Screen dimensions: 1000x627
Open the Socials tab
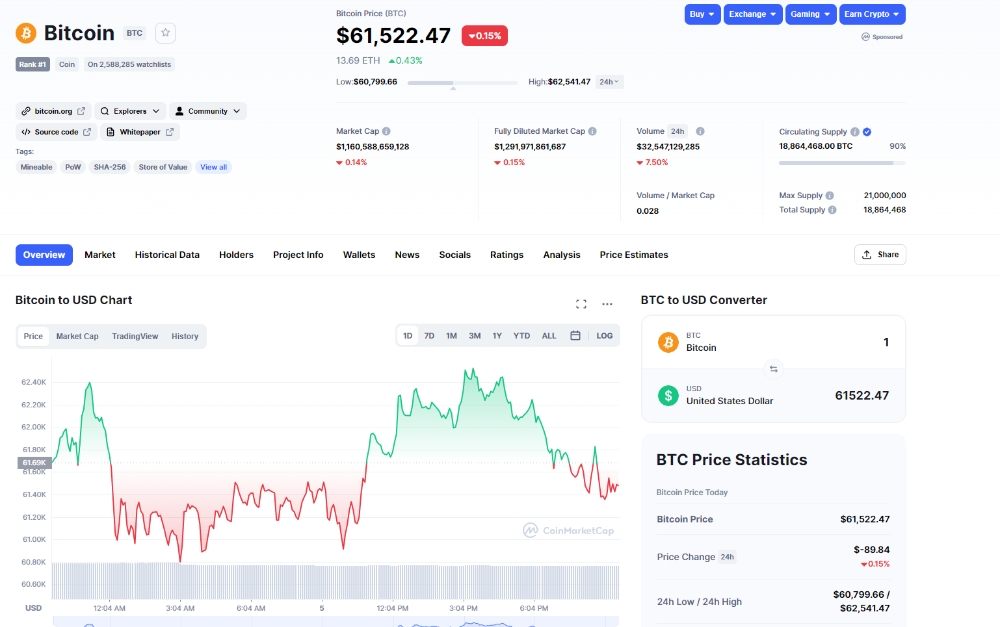tap(455, 254)
